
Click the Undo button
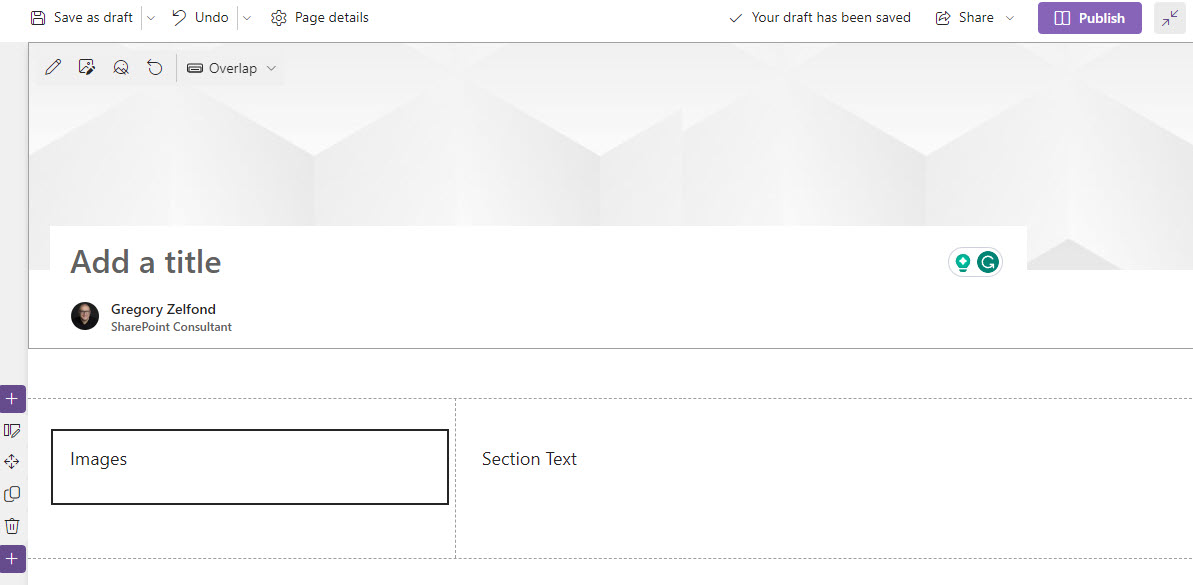pyautogui.click(x=201, y=17)
